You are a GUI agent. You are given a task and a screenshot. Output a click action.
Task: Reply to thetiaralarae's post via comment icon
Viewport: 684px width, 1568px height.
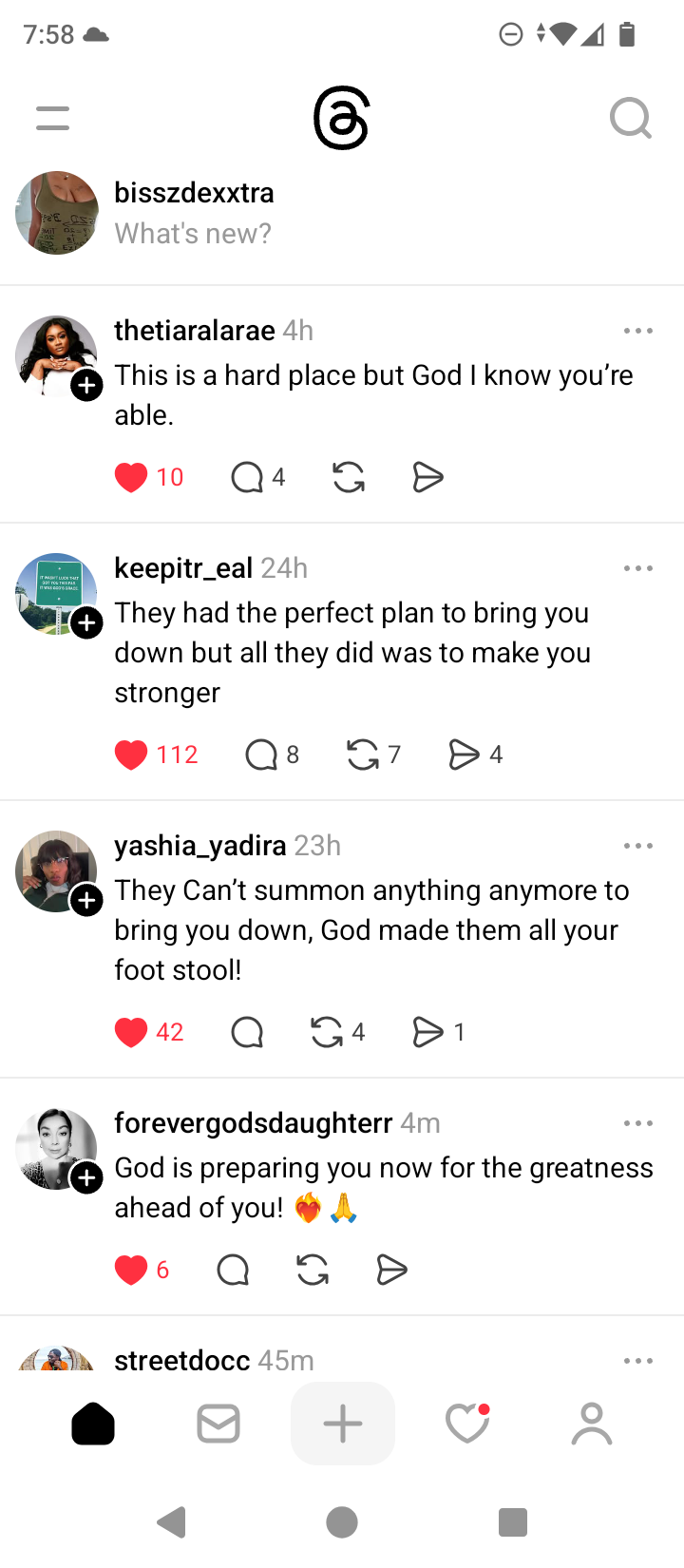[247, 477]
